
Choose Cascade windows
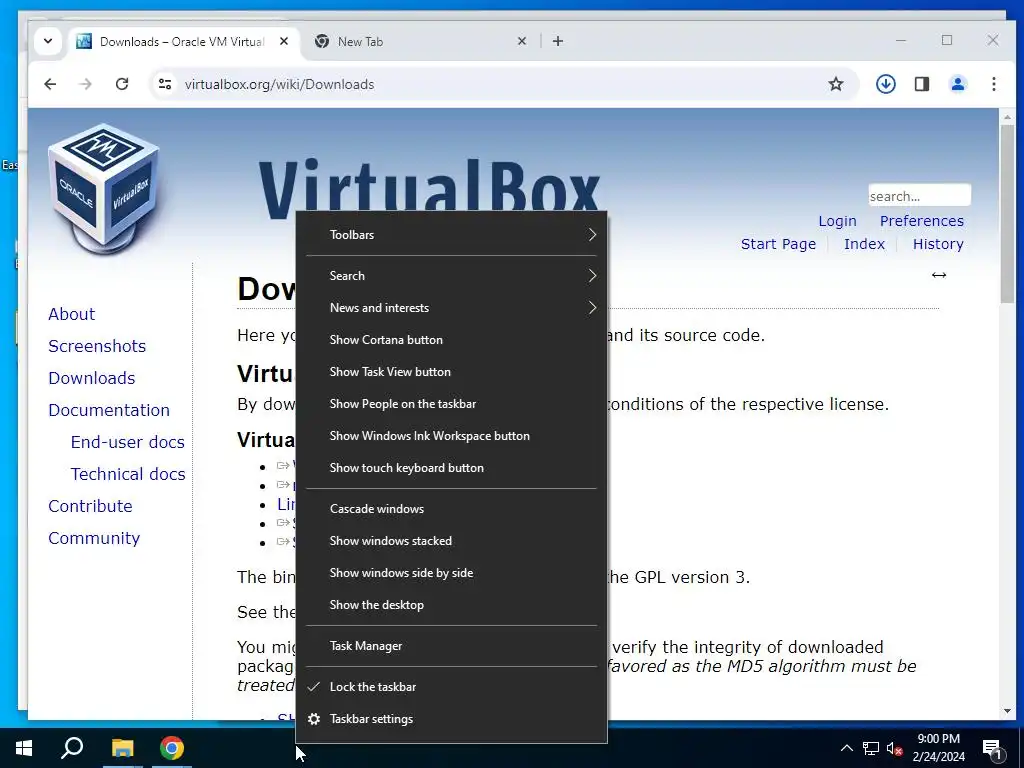[451, 509]
